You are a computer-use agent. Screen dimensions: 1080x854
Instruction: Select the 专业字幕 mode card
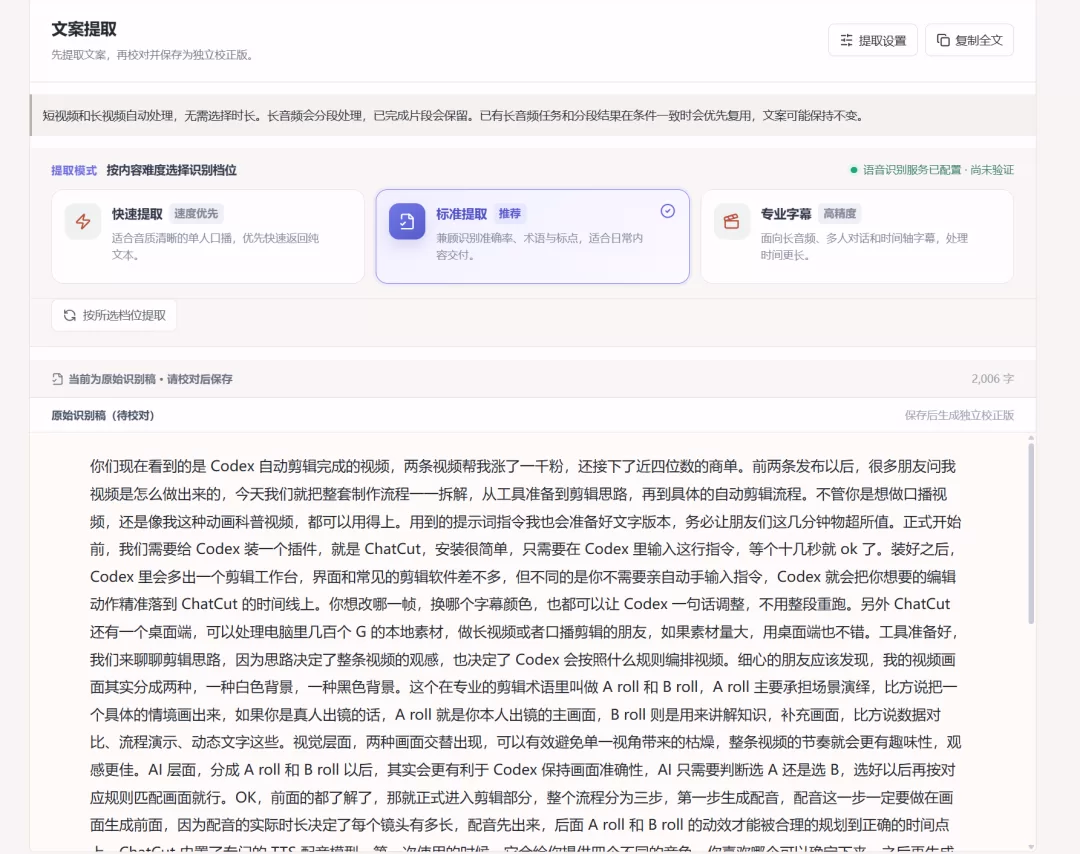coord(857,236)
